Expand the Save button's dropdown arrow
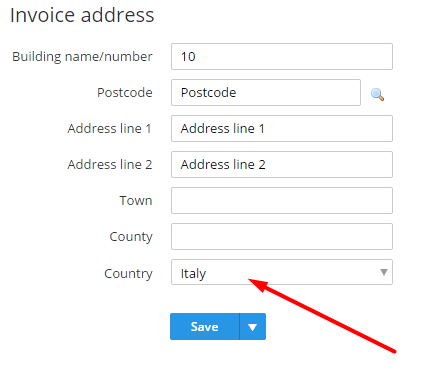 (x=253, y=326)
